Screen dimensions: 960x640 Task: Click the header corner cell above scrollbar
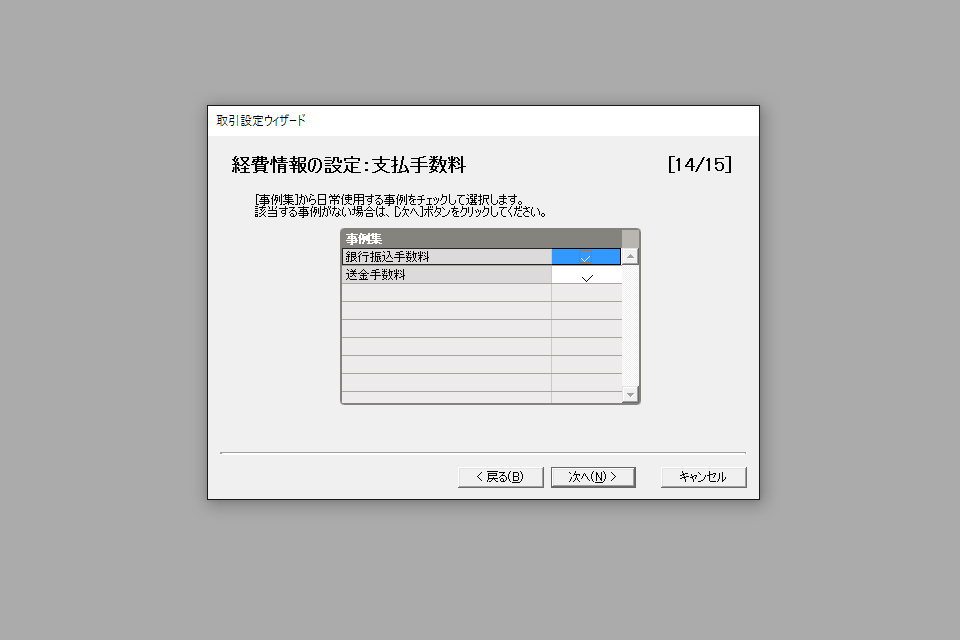pos(631,238)
